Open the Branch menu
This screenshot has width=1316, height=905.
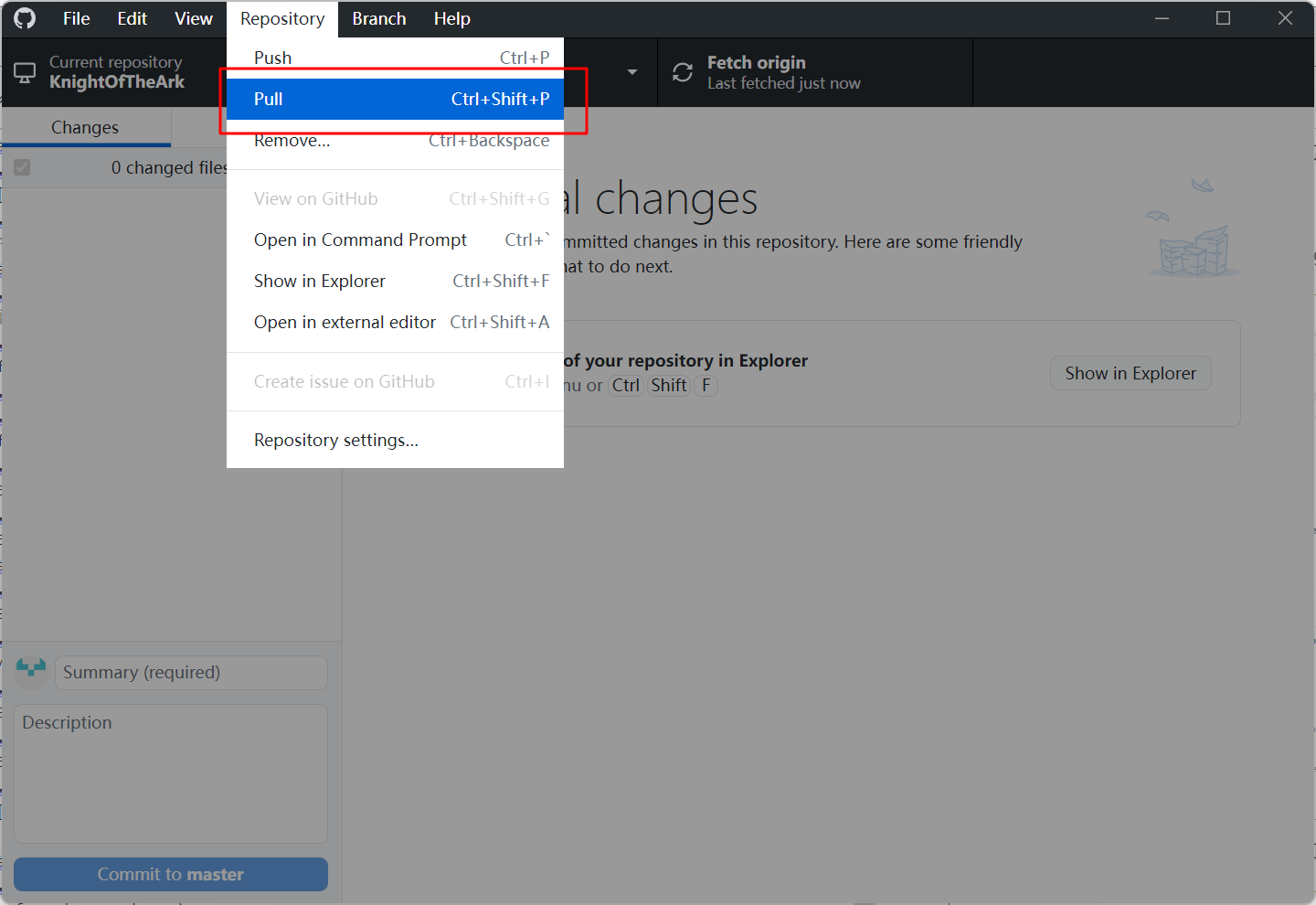pyautogui.click(x=378, y=18)
